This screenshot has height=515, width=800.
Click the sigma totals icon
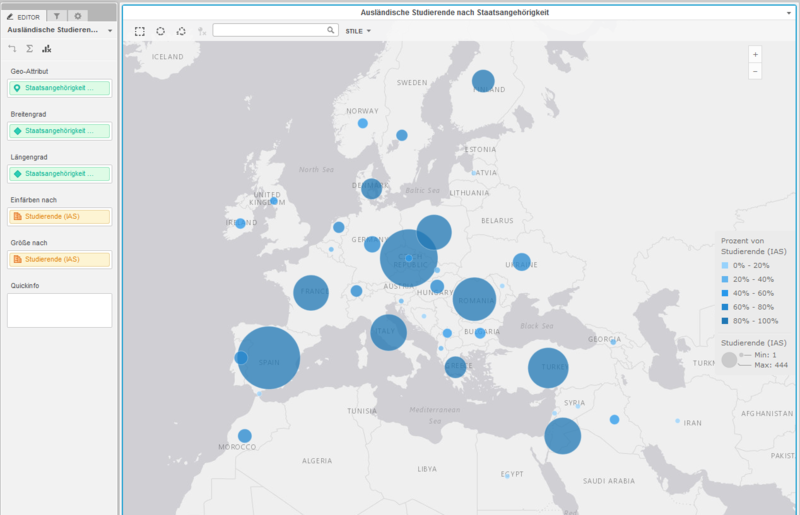(x=29, y=48)
